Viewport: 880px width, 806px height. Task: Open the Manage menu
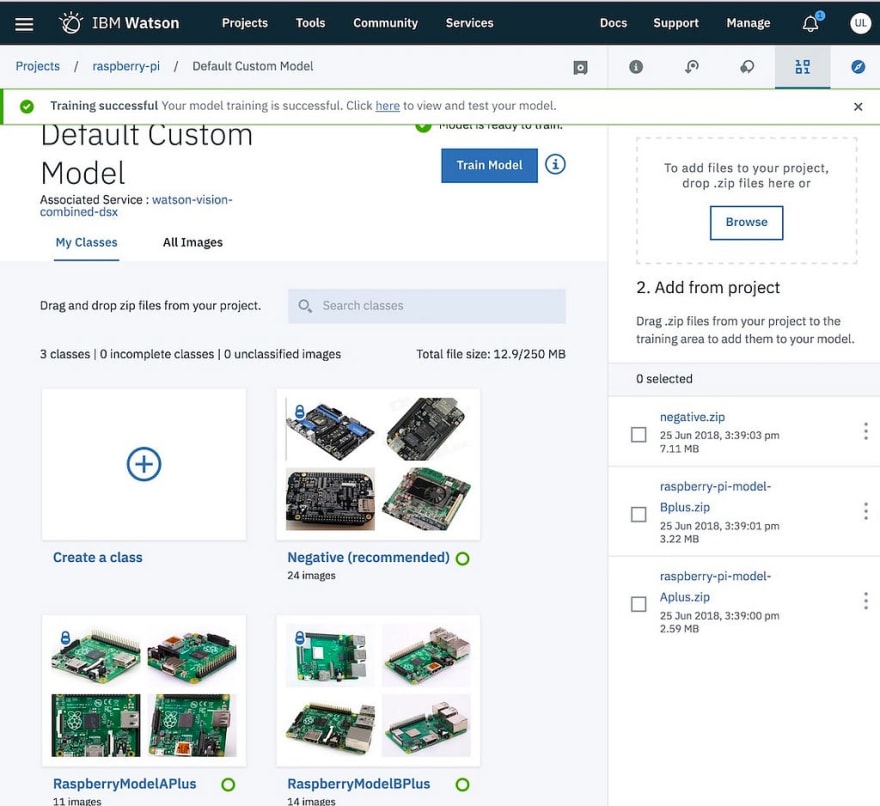point(748,23)
